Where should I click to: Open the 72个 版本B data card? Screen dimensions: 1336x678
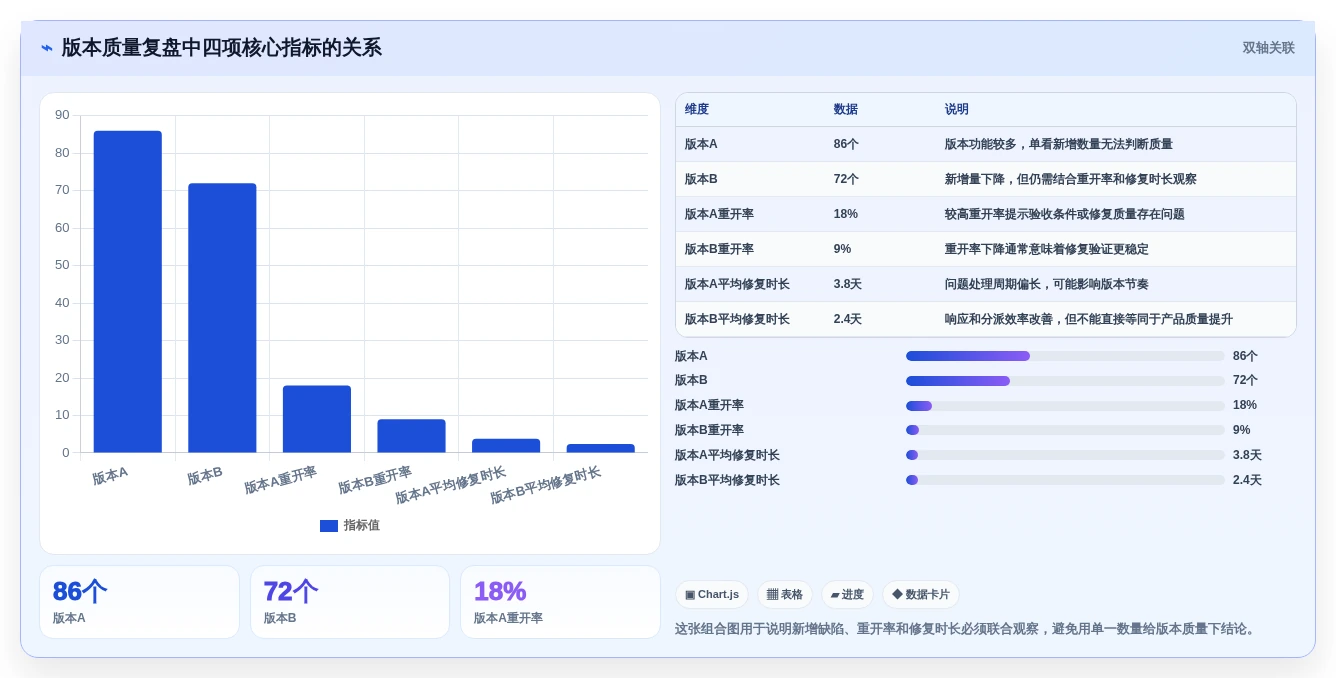(x=350, y=602)
